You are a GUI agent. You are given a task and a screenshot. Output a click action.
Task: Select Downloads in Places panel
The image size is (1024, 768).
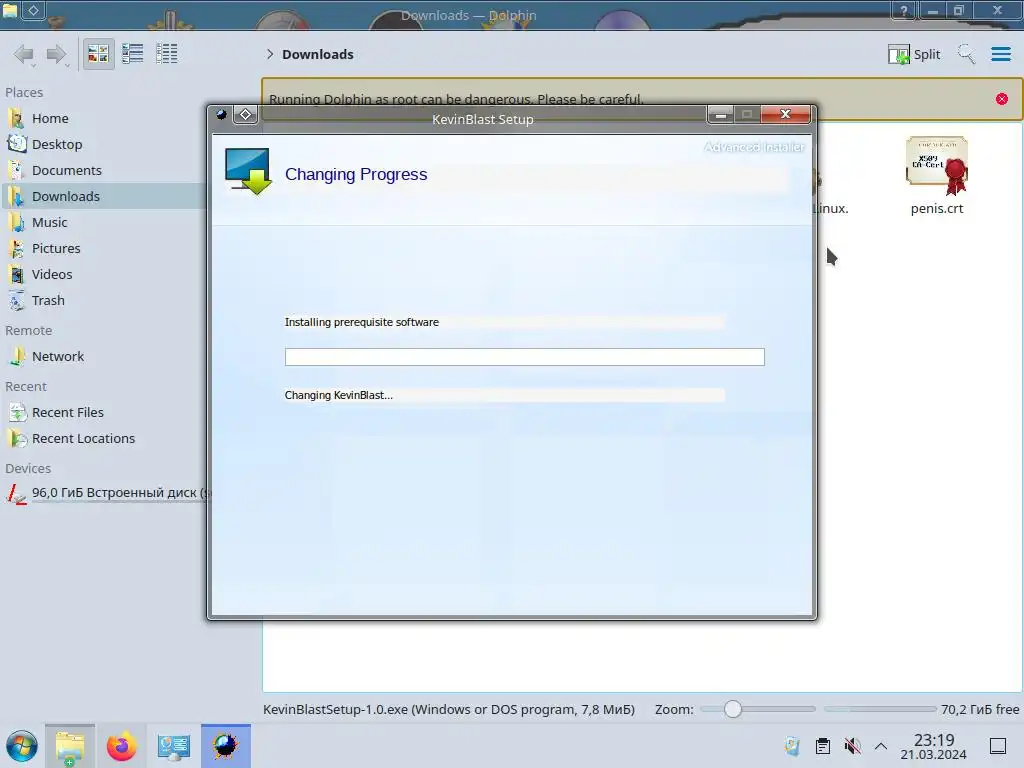(104, 197)
